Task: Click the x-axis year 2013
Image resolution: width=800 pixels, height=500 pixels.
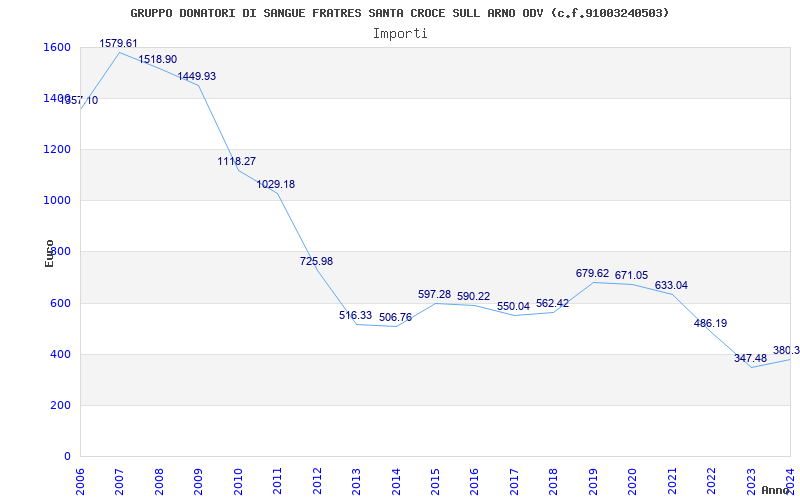Action: [356, 482]
